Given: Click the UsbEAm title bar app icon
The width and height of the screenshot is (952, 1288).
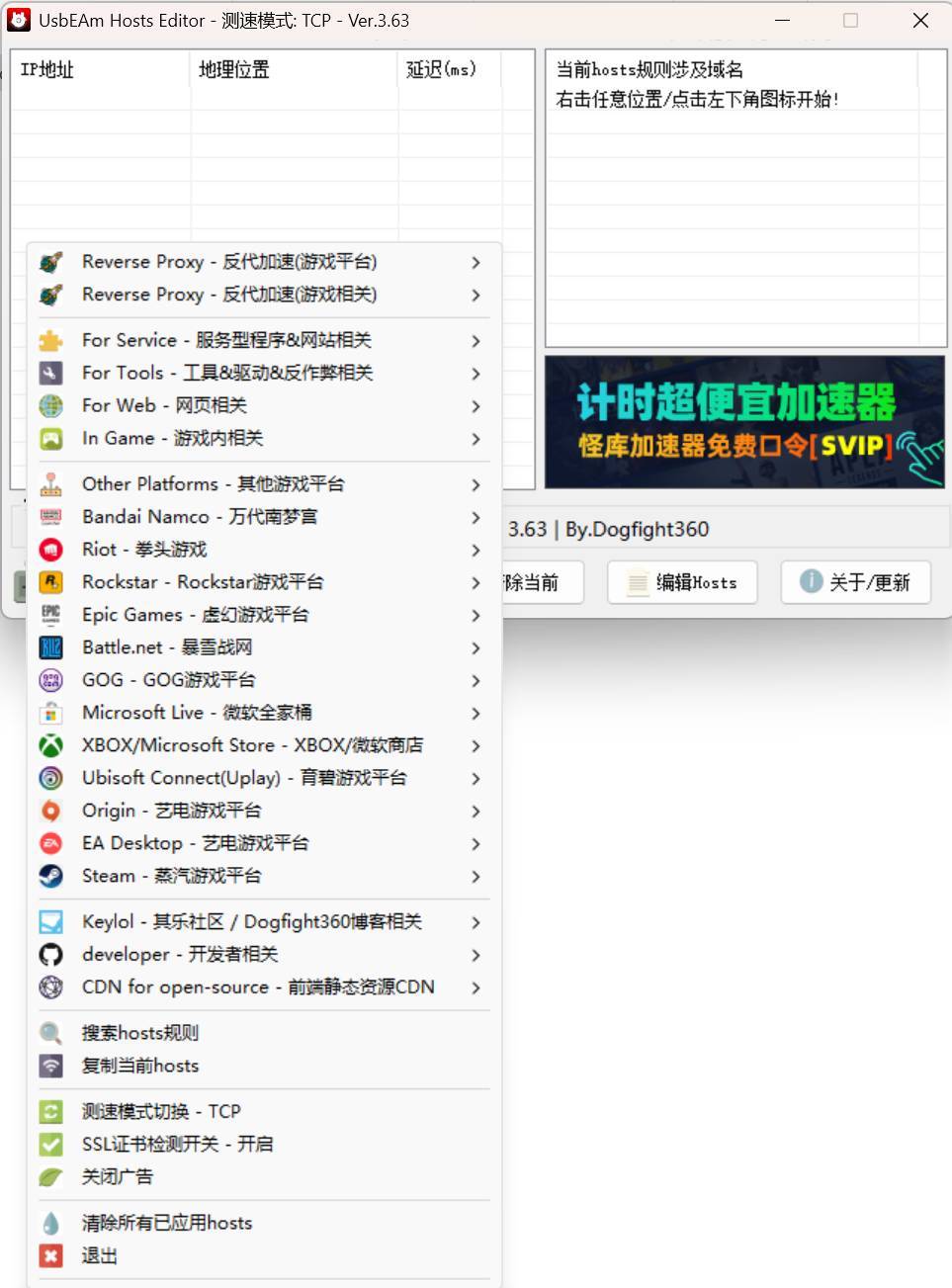Looking at the screenshot, I should pos(19,20).
